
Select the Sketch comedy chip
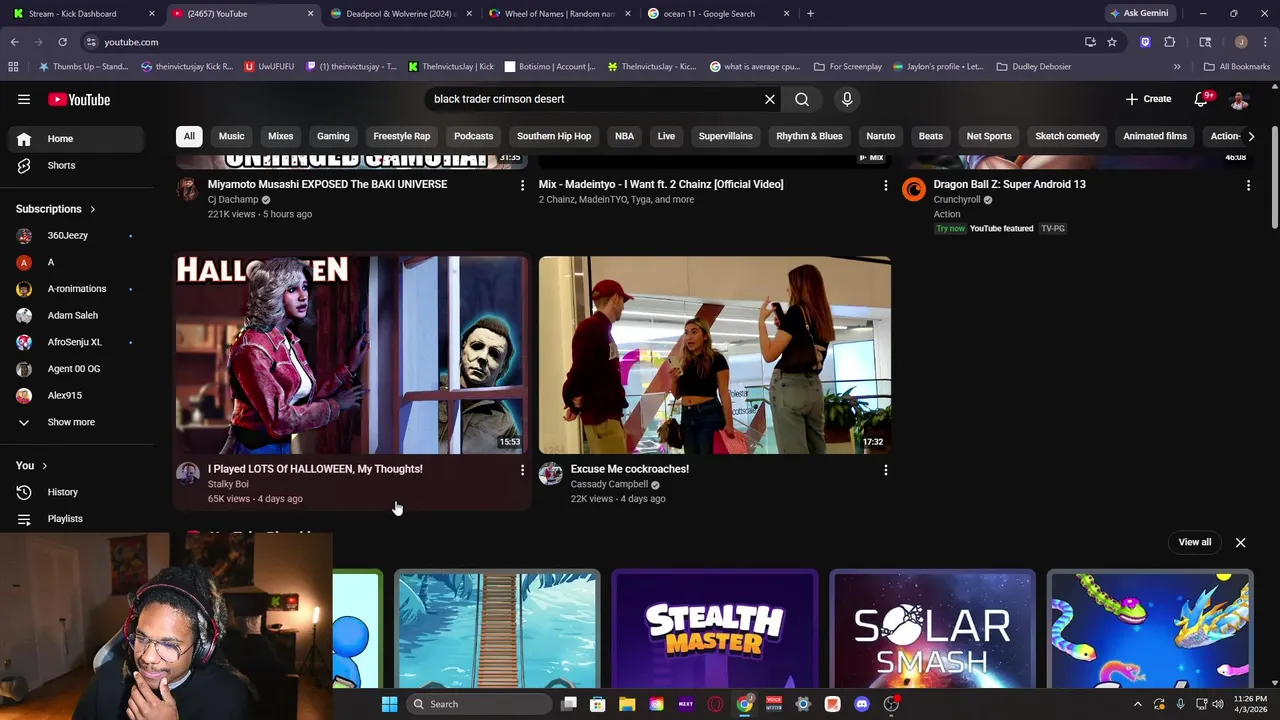(1067, 136)
